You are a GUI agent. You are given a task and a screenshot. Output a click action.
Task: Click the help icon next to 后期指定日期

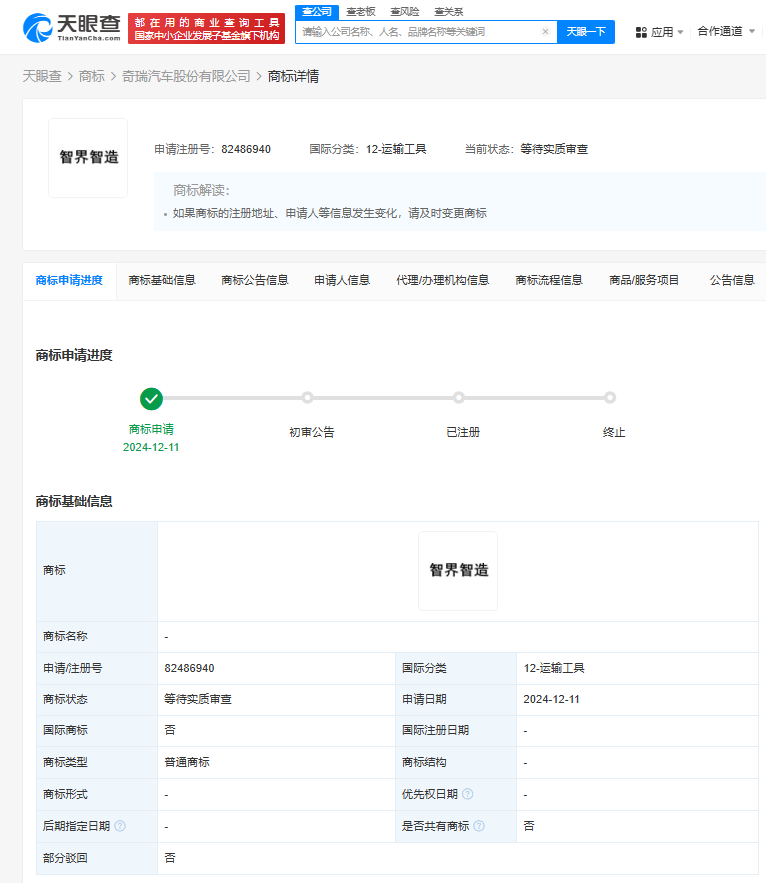pyautogui.click(x=120, y=826)
